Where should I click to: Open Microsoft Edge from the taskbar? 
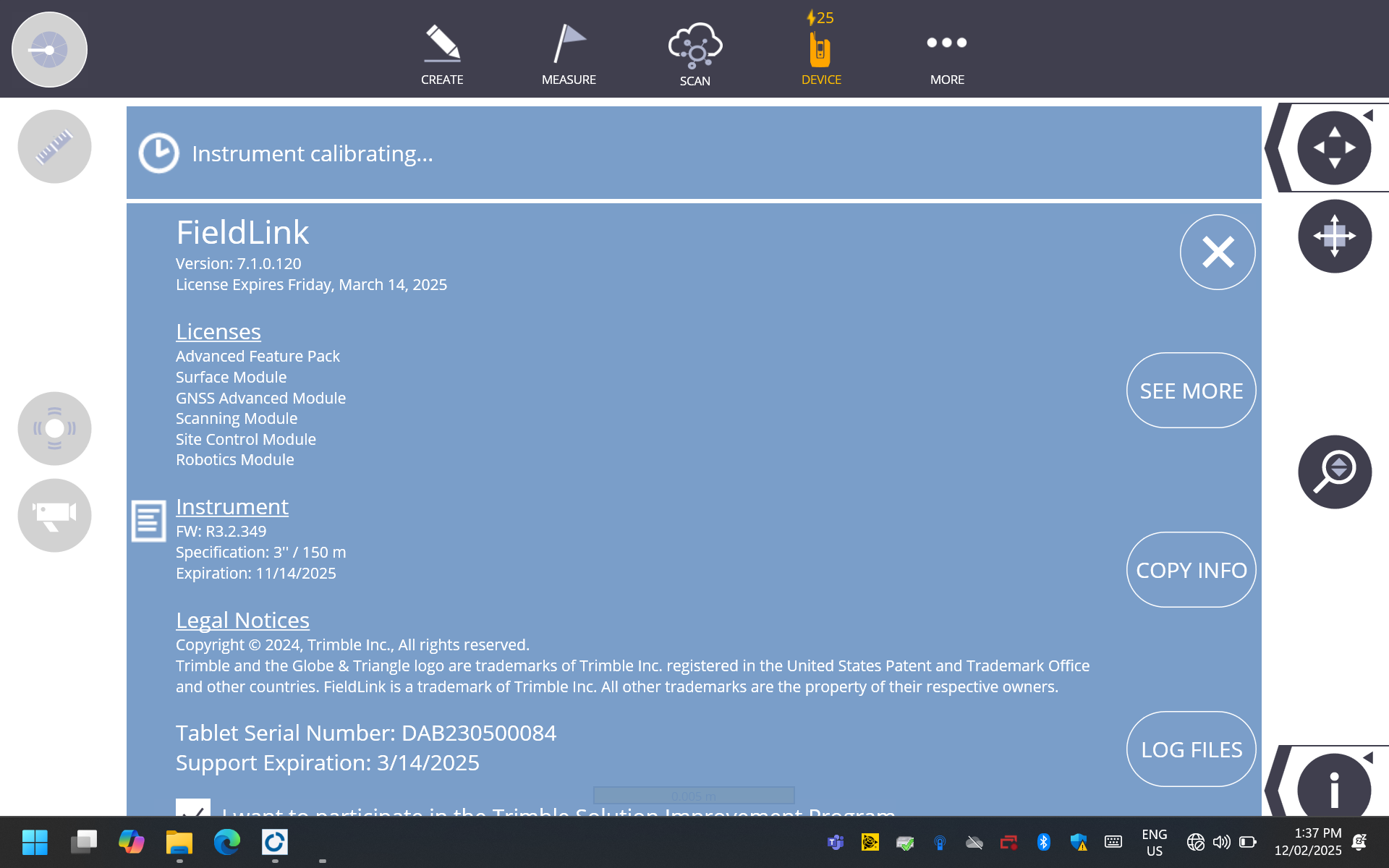226,842
